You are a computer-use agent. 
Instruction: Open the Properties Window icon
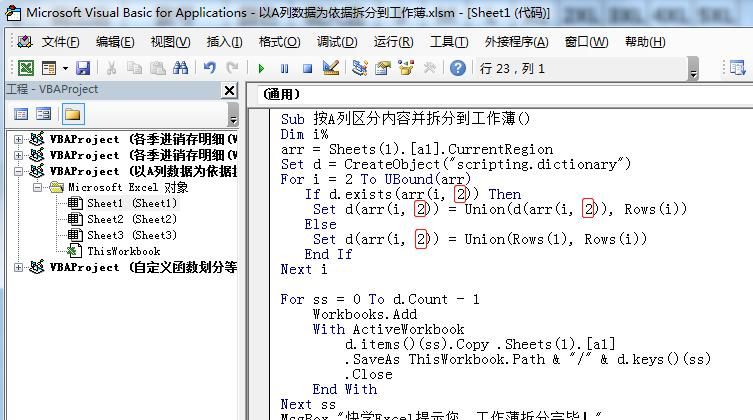pyautogui.click(x=383, y=68)
